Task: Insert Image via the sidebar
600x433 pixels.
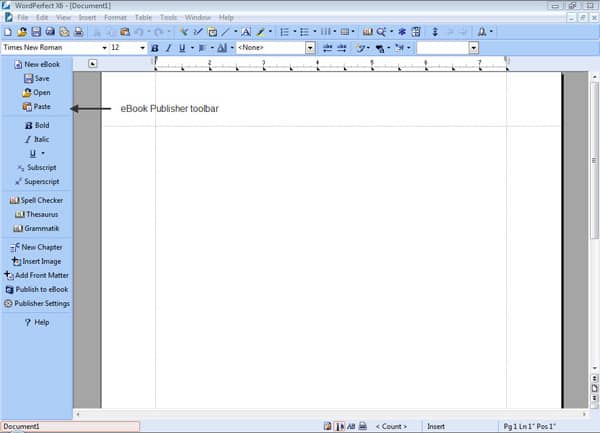Action: (x=36, y=261)
